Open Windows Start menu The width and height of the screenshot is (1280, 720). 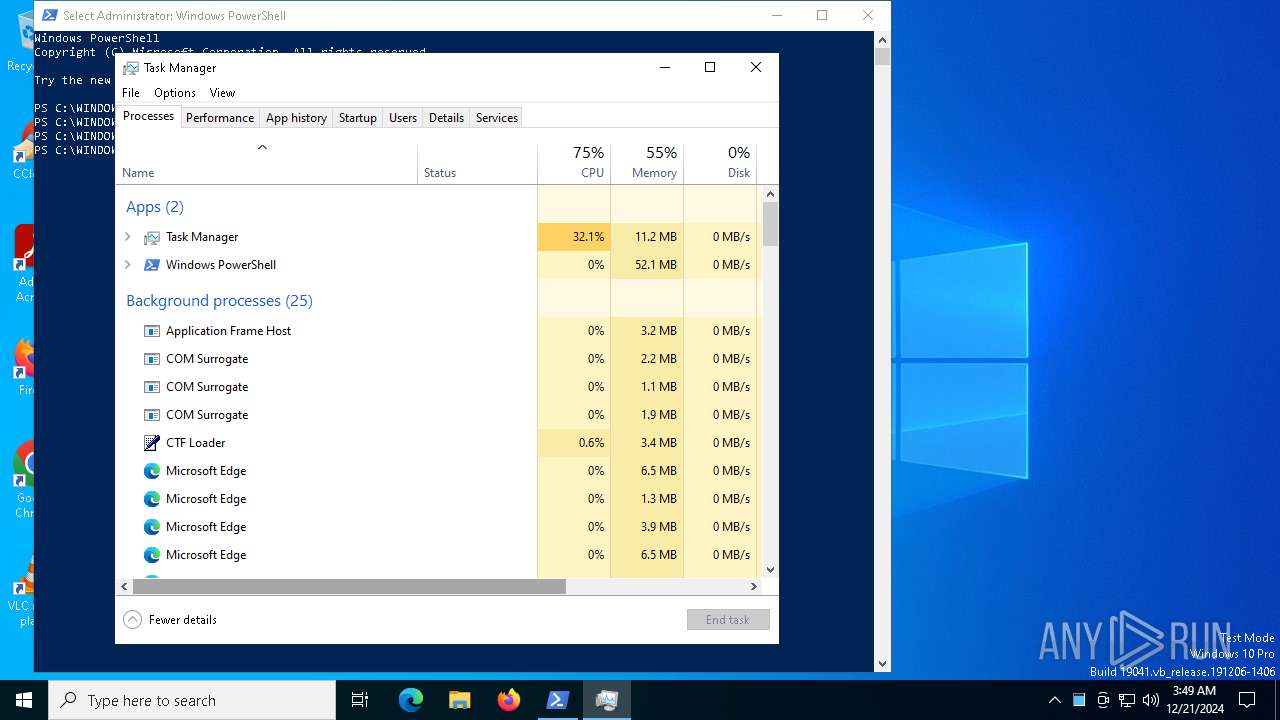pos(24,700)
